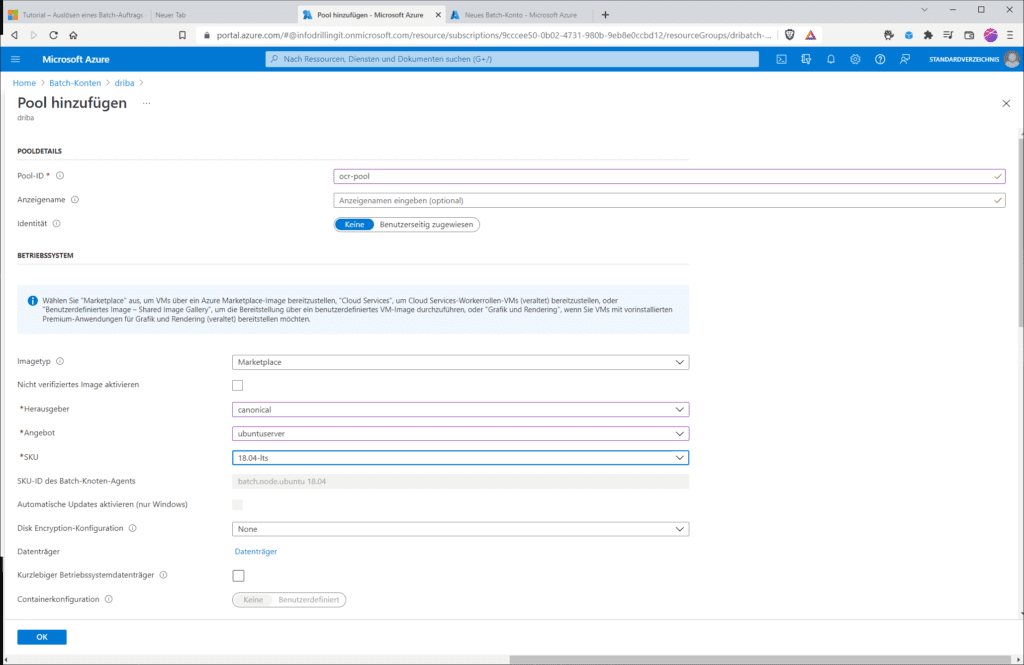Click Microsoft Azure portal title

(x=76, y=59)
